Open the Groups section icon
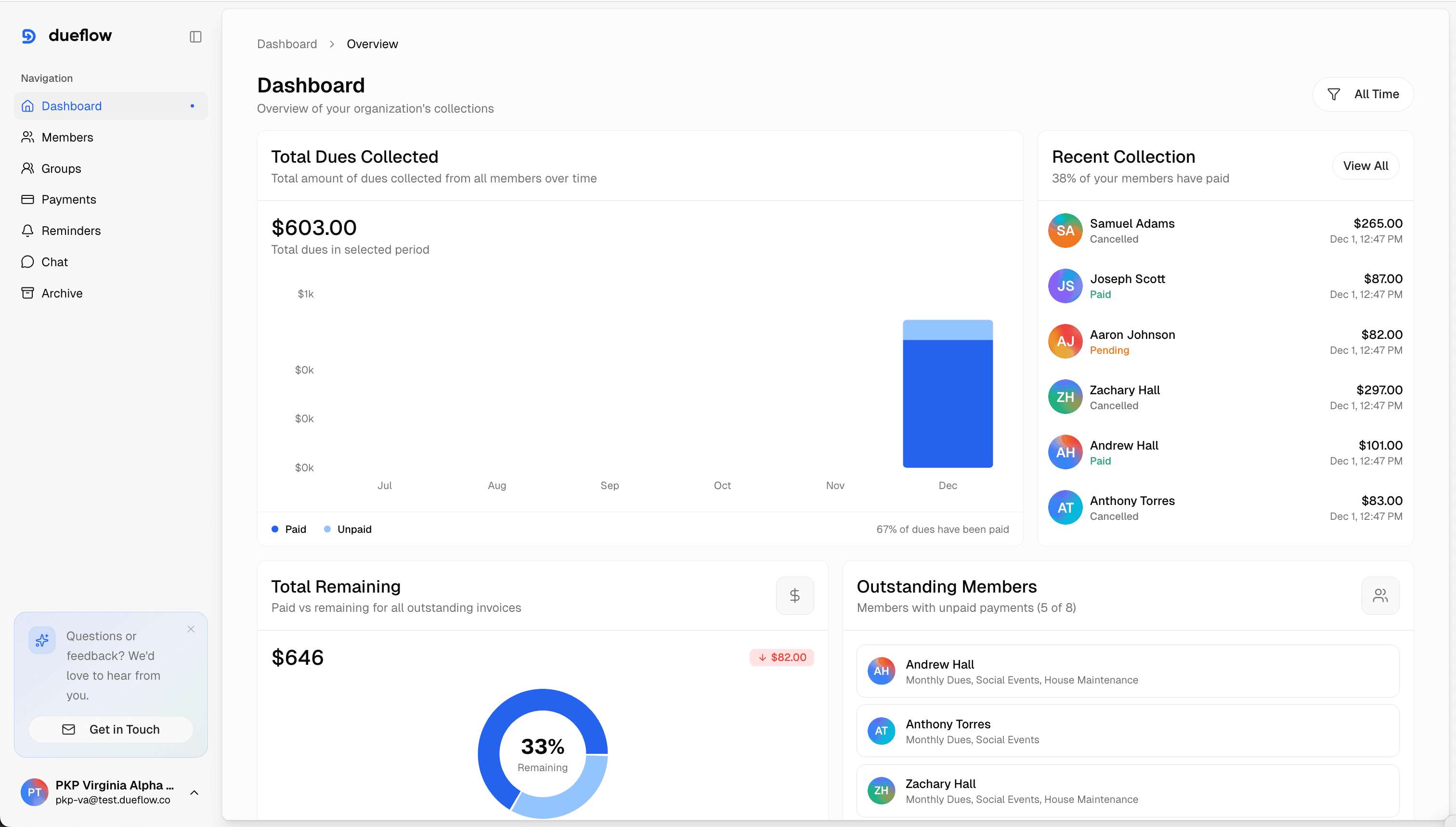This screenshot has width=1456, height=827. coord(28,168)
